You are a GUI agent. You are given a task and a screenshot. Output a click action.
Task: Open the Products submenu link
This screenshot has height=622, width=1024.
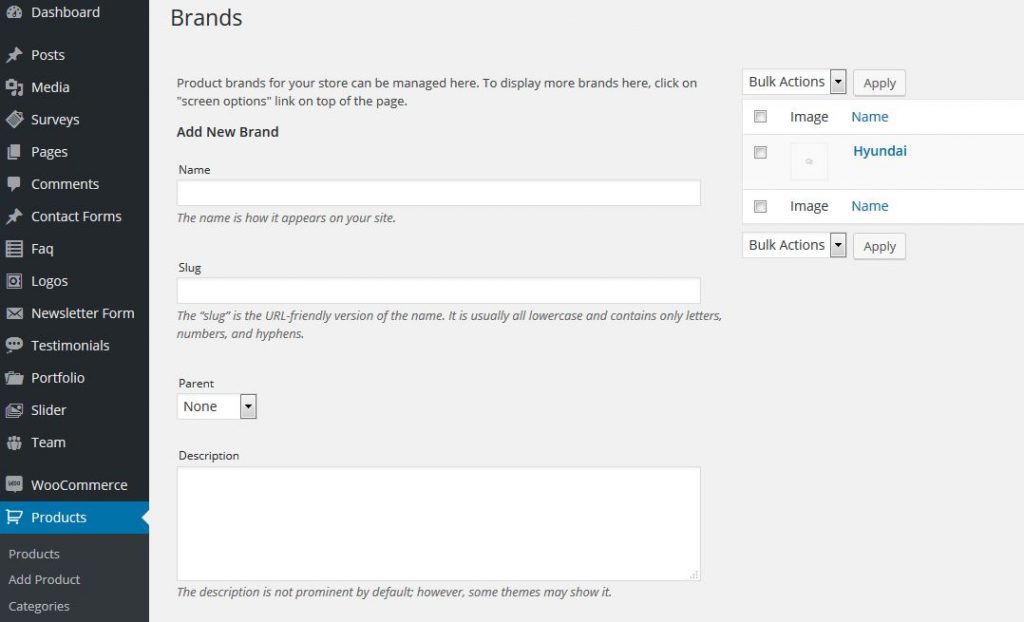tap(34, 554)
